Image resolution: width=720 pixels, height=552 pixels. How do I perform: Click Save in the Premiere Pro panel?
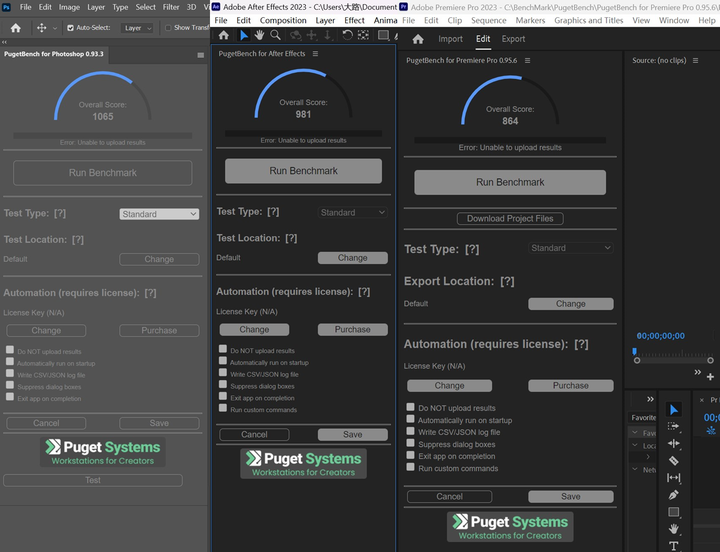tap(571, 496)
